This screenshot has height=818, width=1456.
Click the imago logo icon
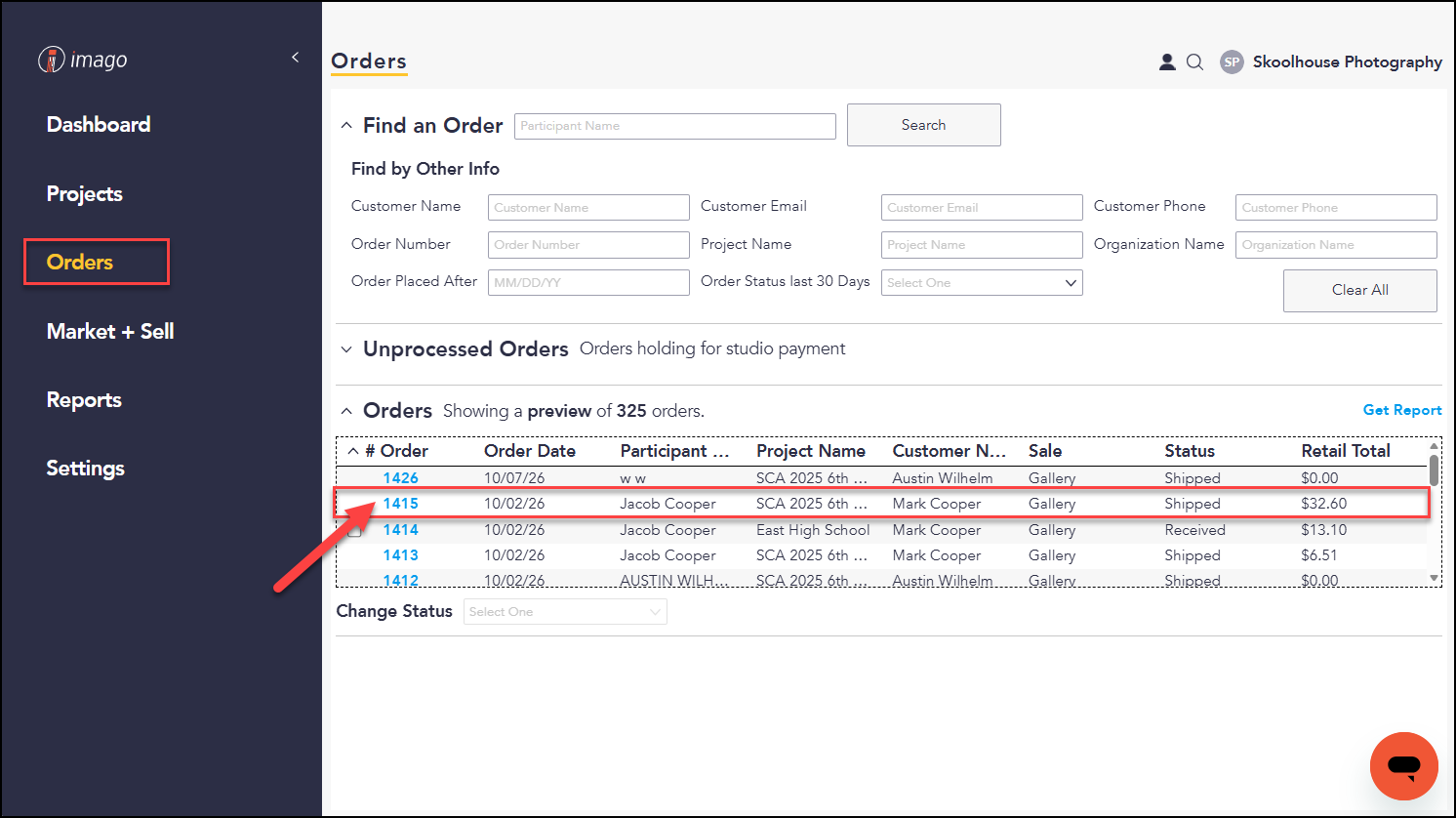point(52,60)
